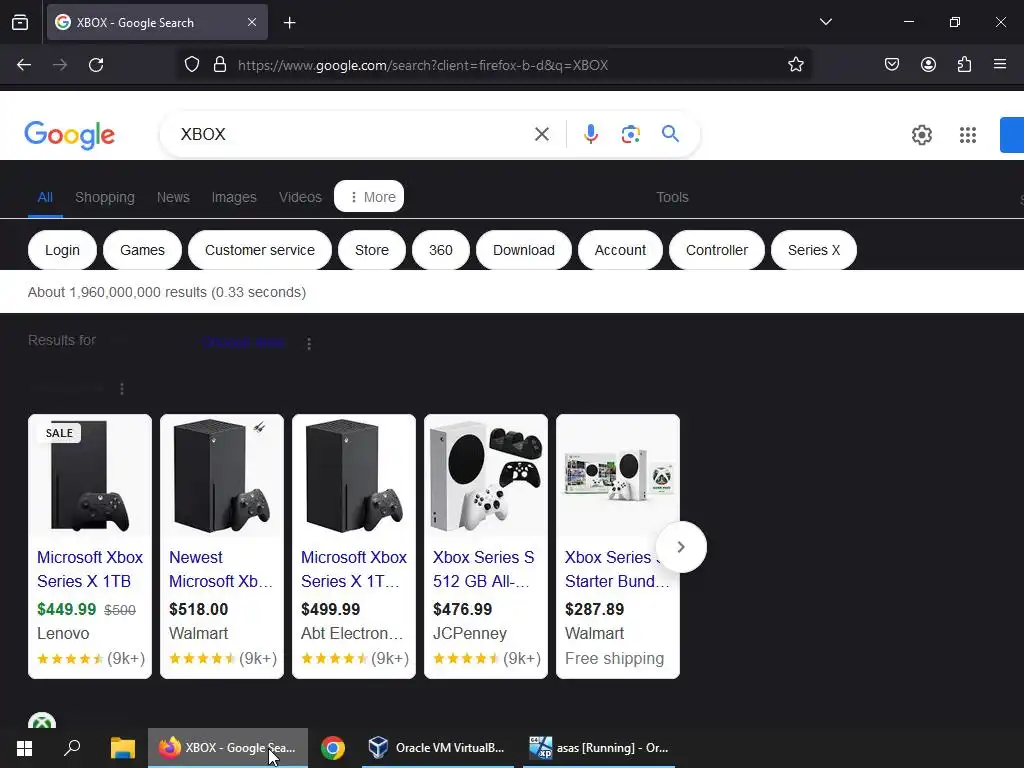
Task: Switch to asas [Running] VM window
Action: click(x=599, y=748)
